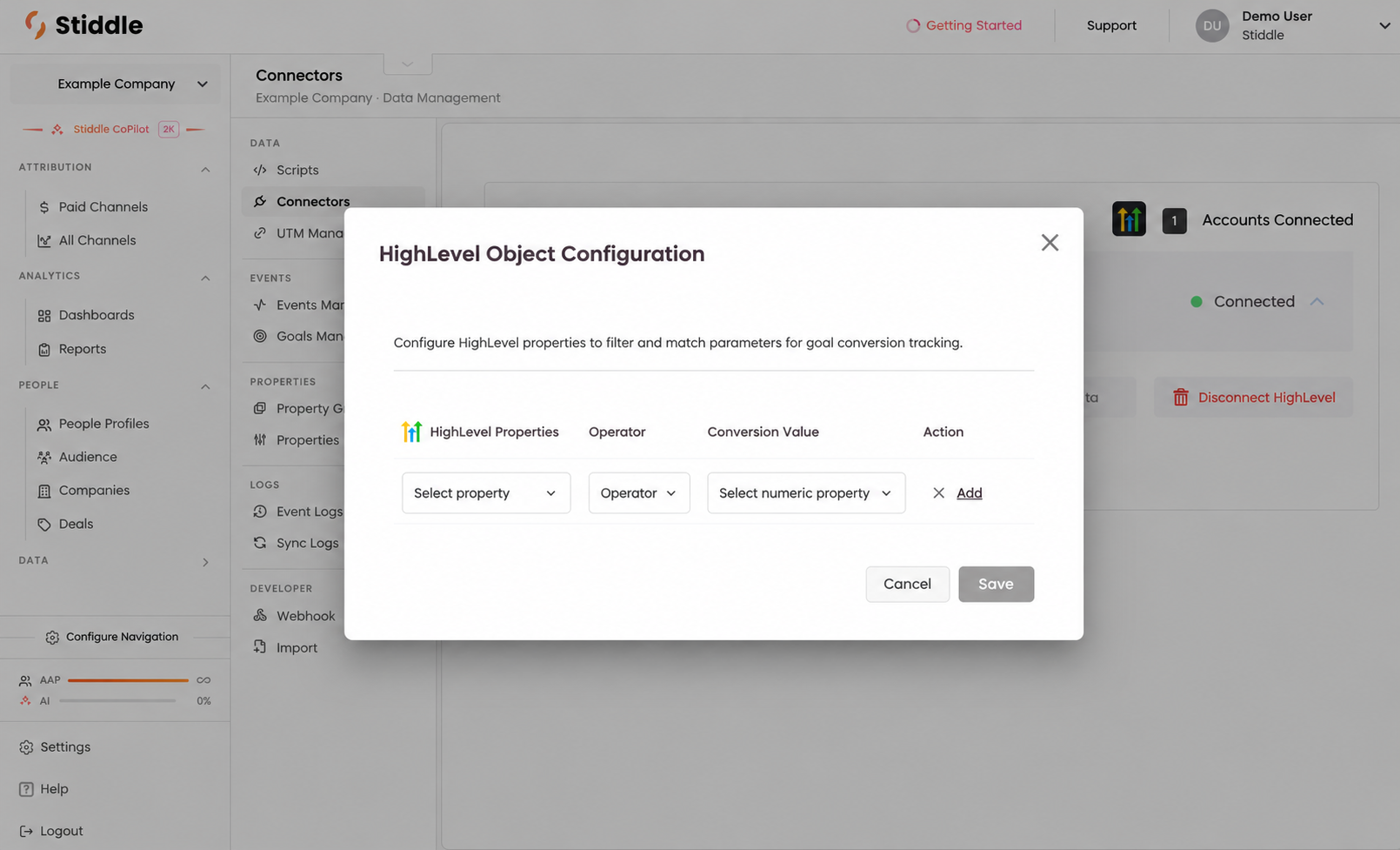Click the Import file icon
The width and height of the screenshot is (1400, 850).
point(260,646)
